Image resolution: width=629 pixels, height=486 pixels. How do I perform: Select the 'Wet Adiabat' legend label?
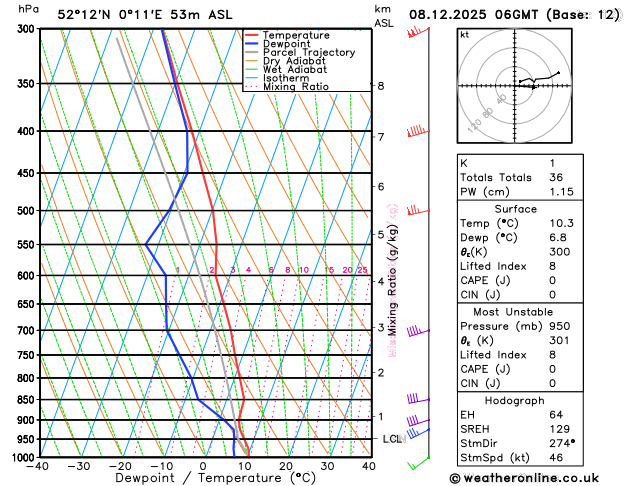click(295, 69)
